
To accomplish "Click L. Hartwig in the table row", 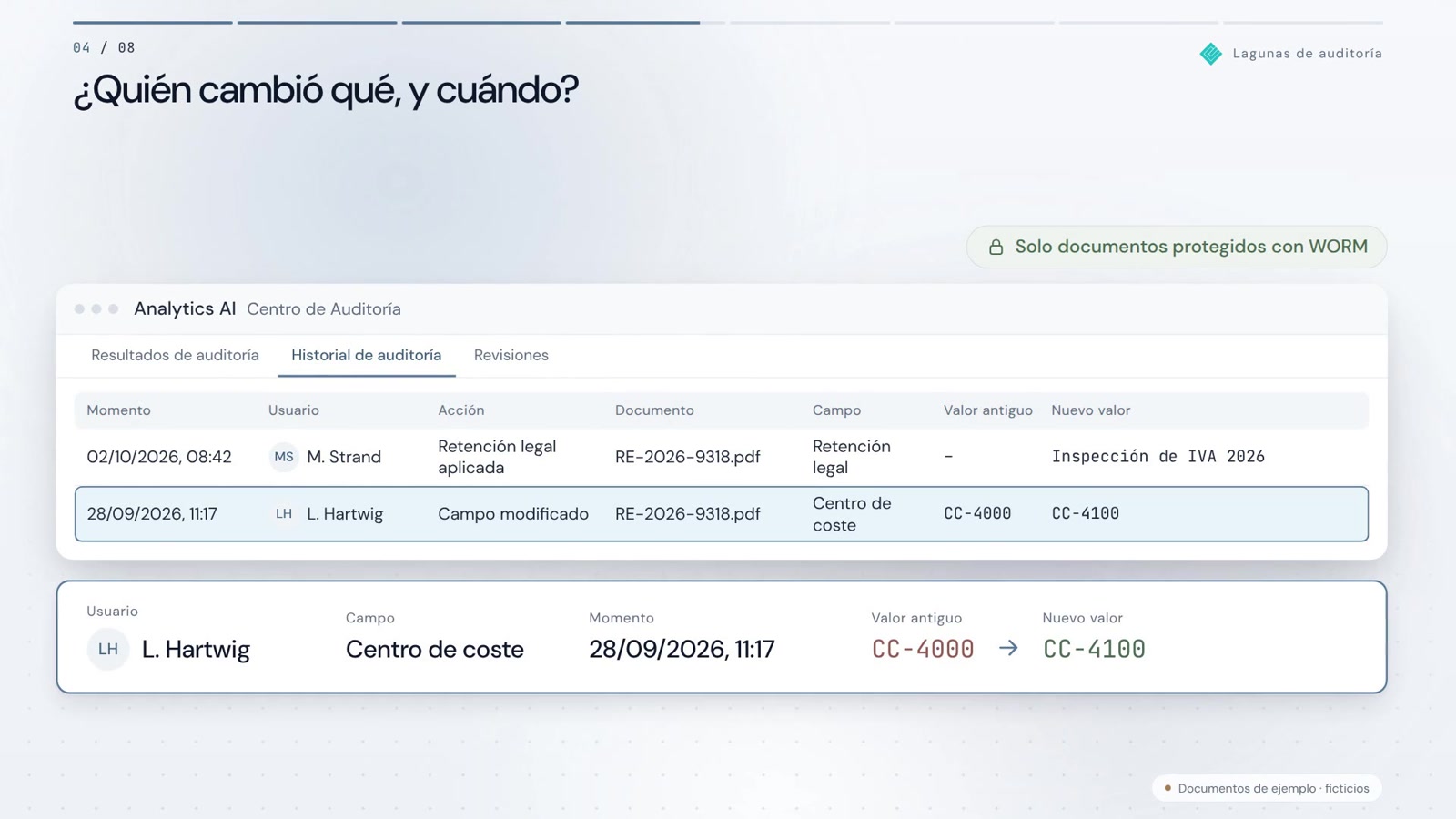I will pyautogui.click(x=345, y=514).
